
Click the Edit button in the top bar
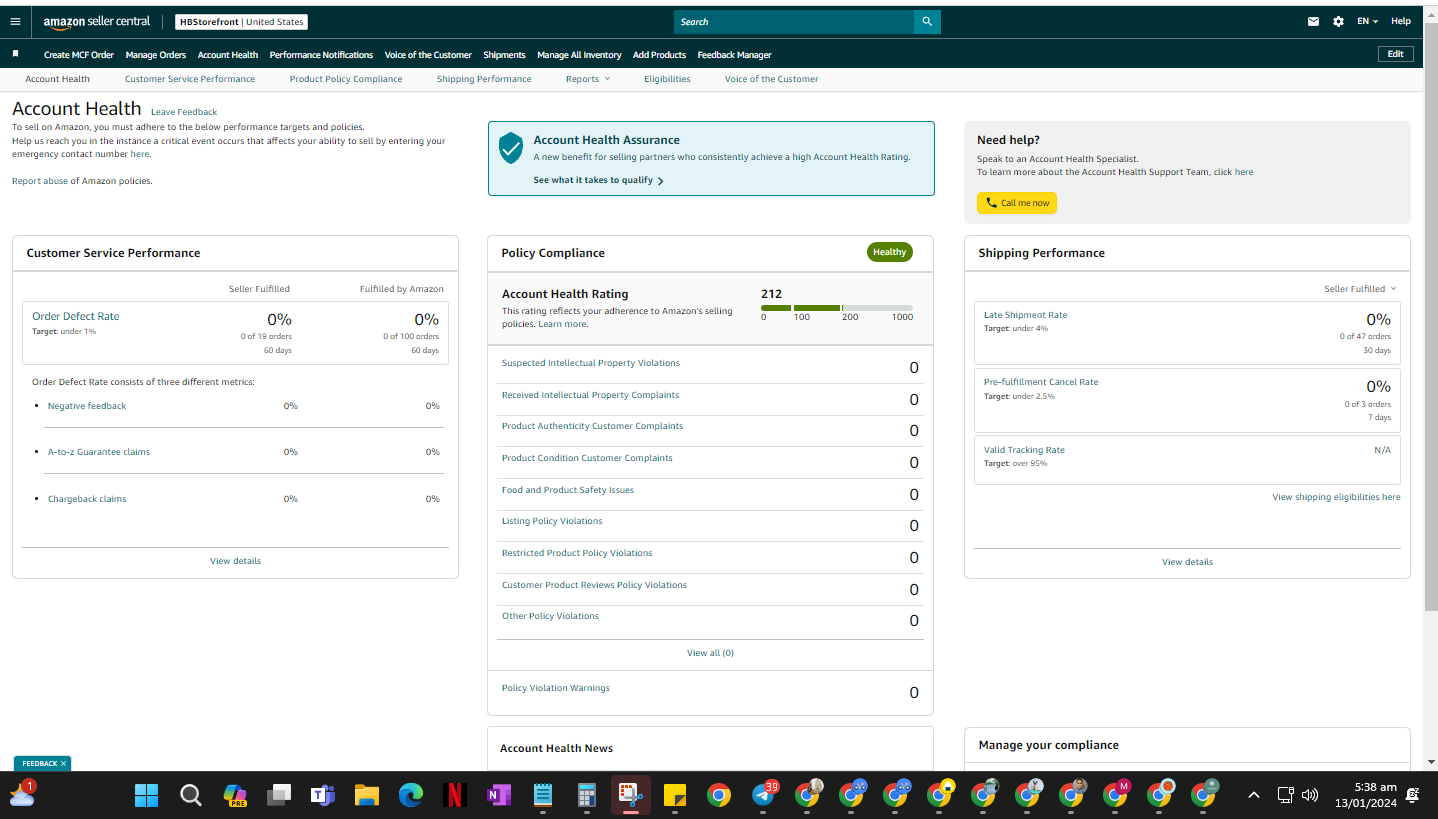(1395, 54)
